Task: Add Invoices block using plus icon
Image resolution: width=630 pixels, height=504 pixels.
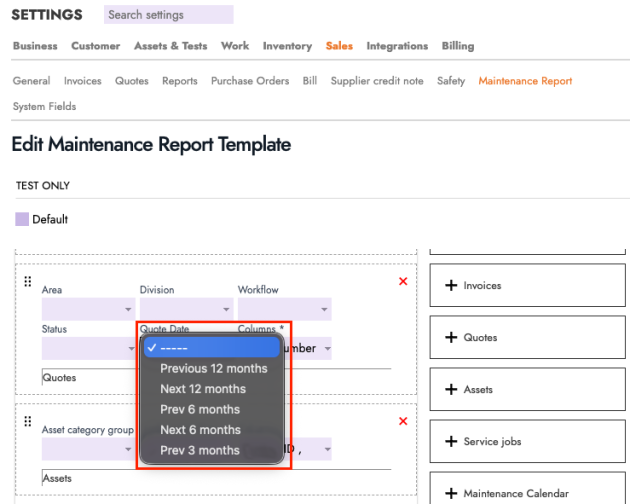Action: pos(450,286)
